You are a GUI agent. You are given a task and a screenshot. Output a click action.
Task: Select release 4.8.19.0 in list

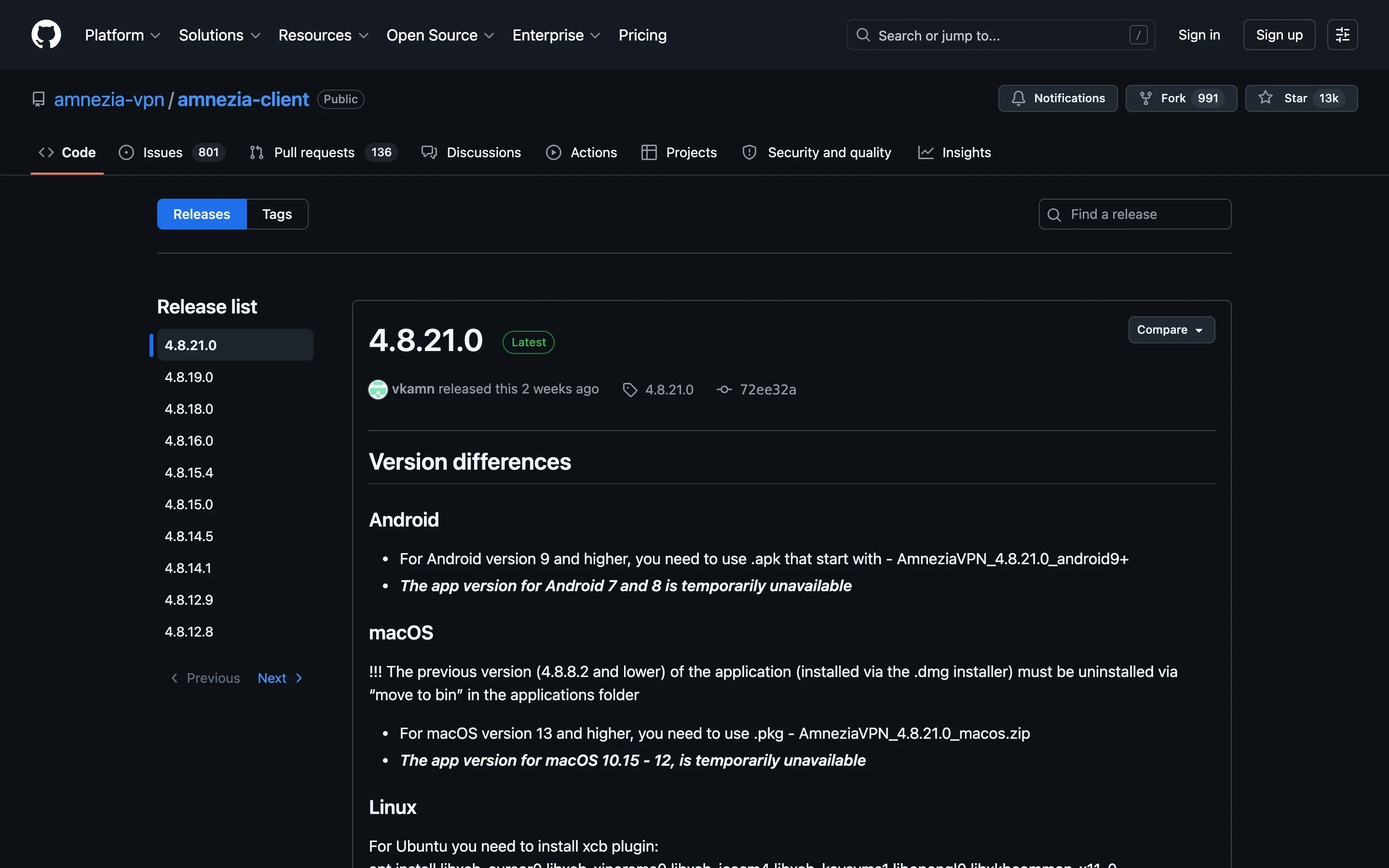(235, 377)
